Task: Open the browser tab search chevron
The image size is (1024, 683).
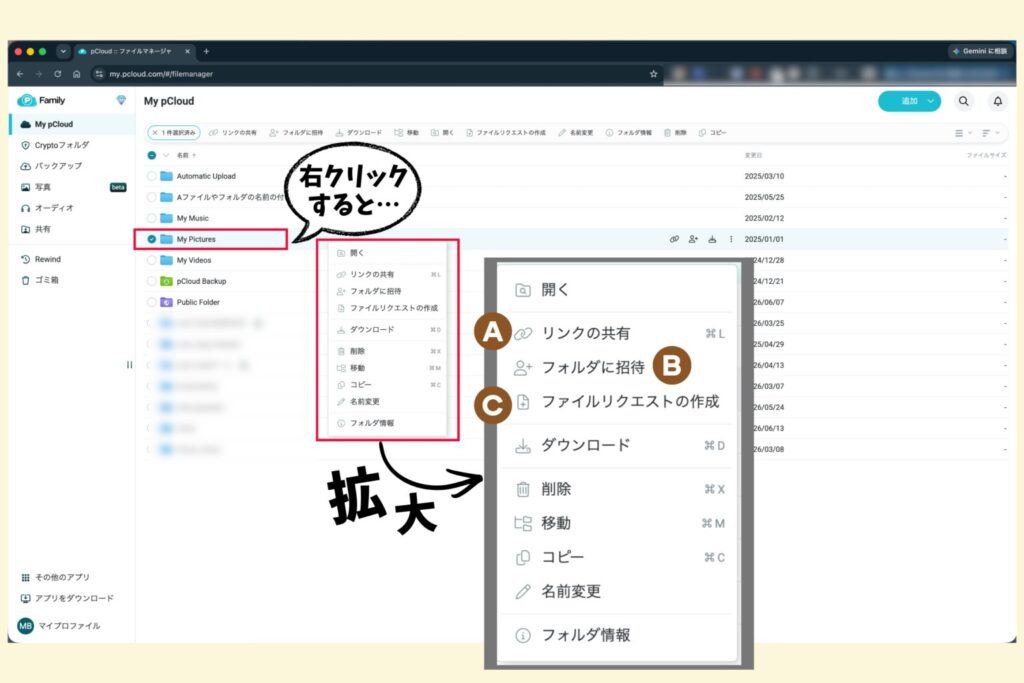Action: (x=63, y=51)
